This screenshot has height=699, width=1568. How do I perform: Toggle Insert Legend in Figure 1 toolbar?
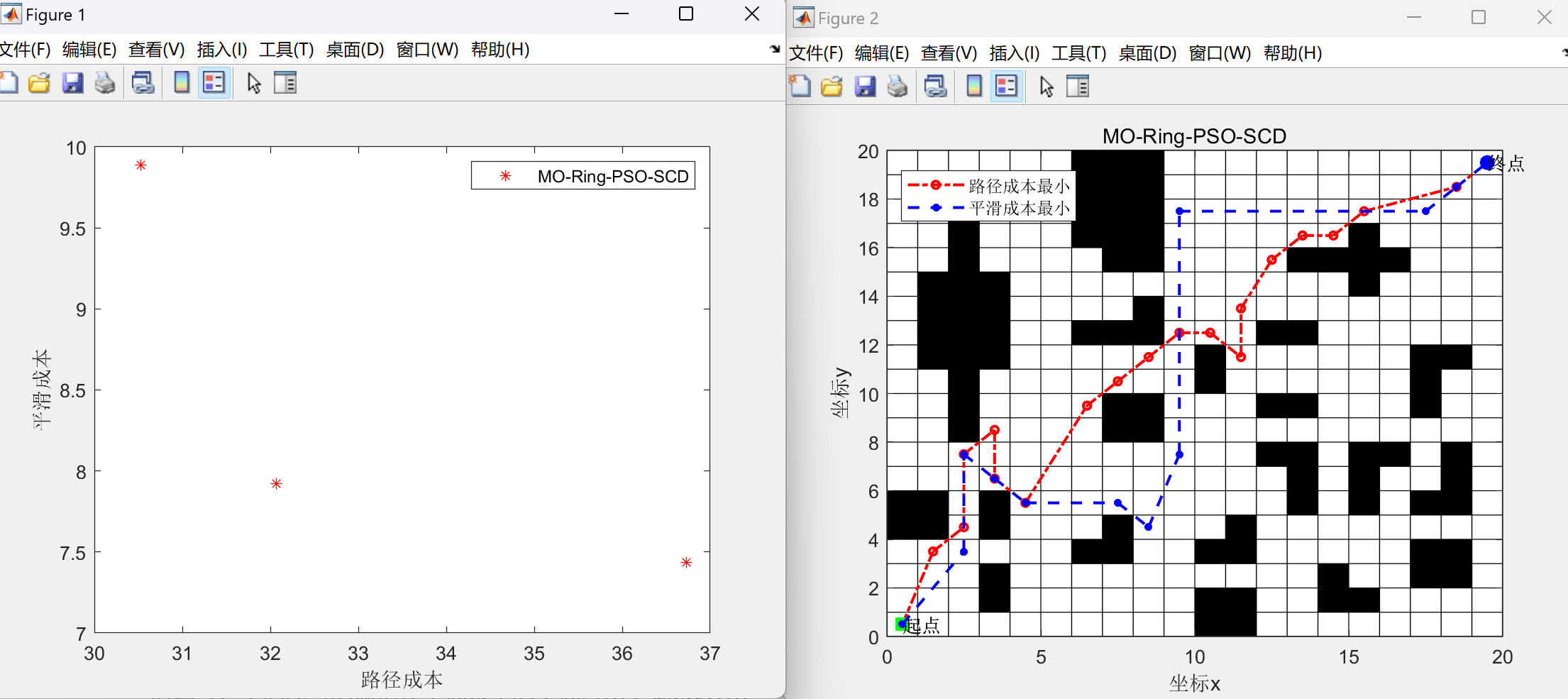(x=214, y=83)
